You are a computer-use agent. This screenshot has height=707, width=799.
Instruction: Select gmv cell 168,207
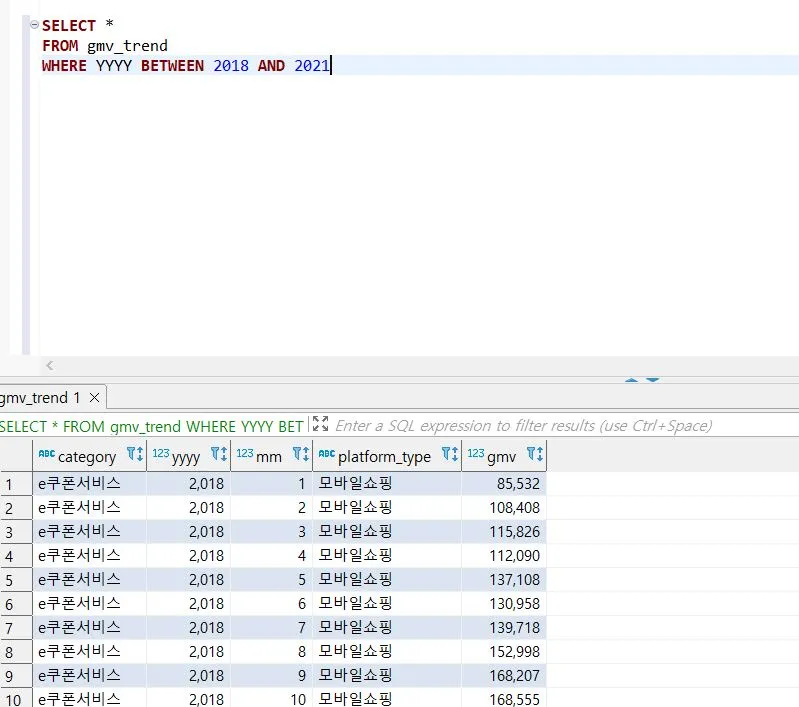click(x=504, y=675)
